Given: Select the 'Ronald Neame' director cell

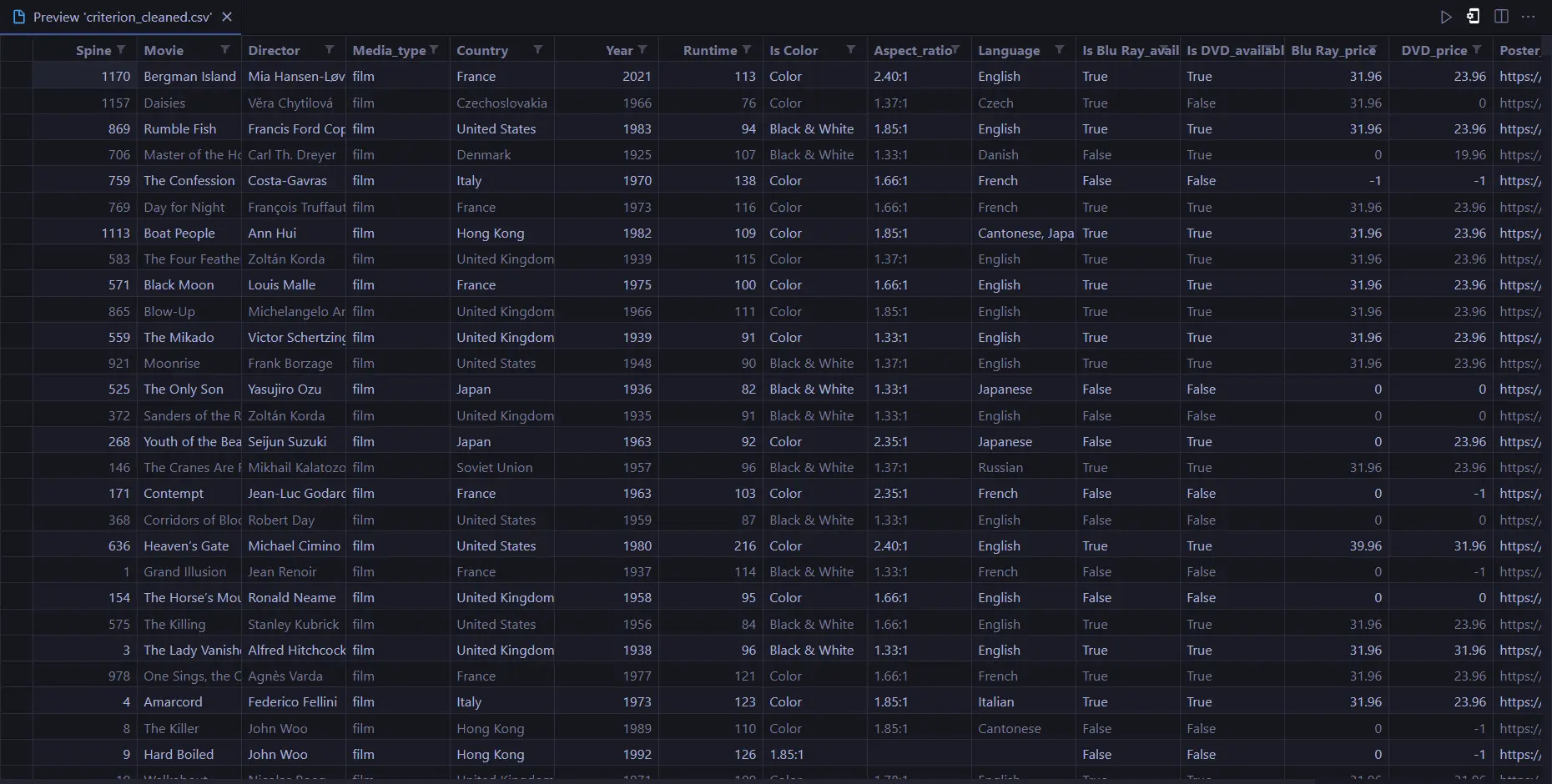Looking at the screenshot, I should click(294, 597).
